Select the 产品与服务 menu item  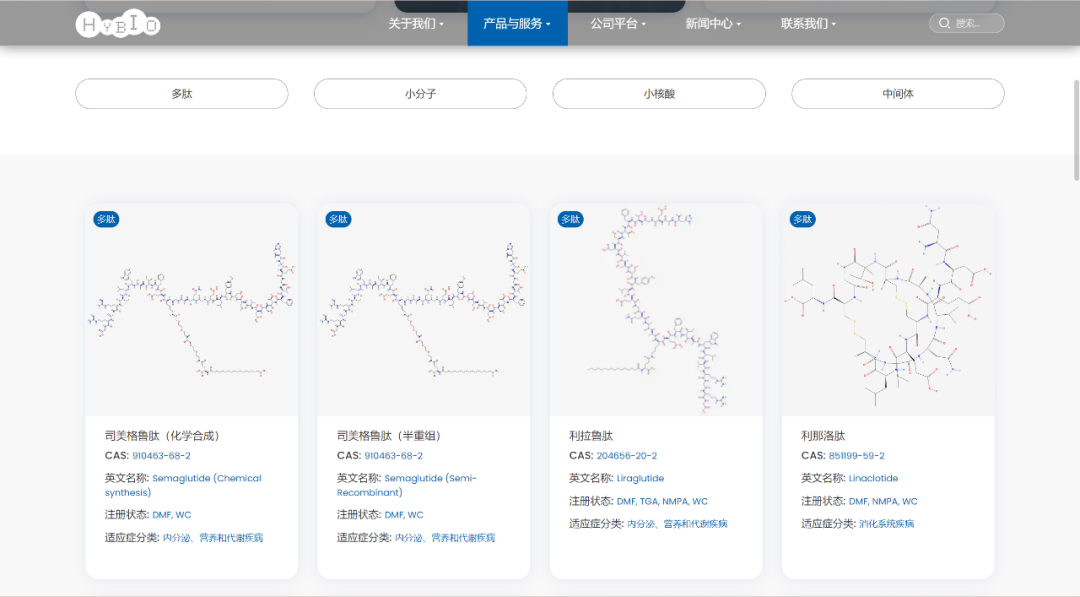tap(517, 23)
